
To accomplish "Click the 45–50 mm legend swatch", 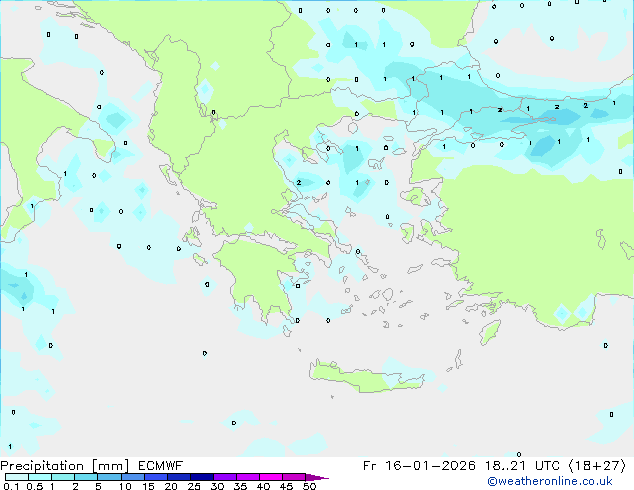I will (294, 477).
